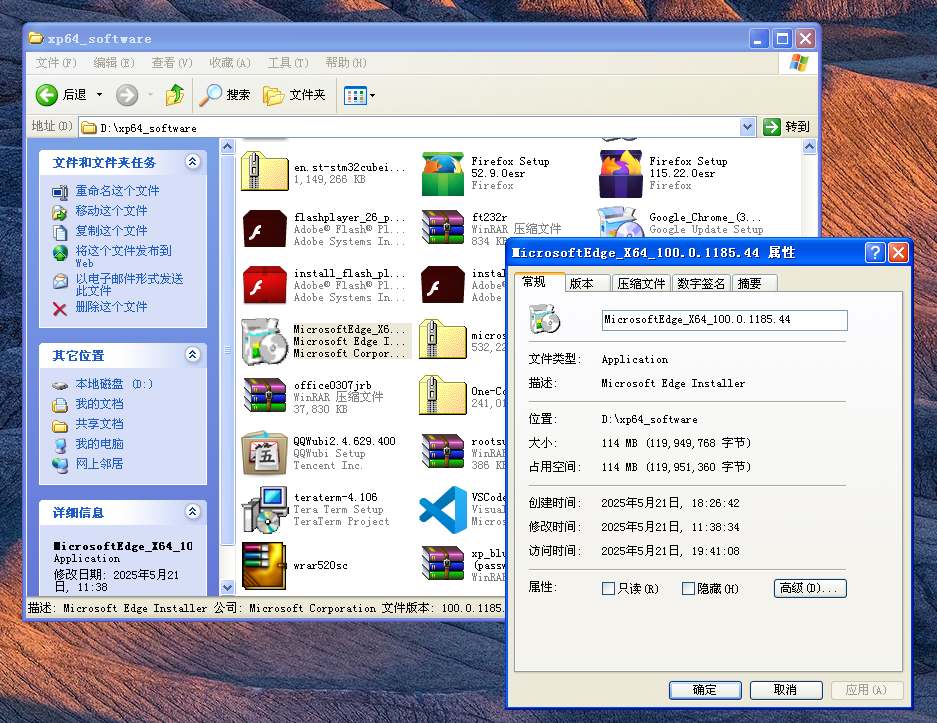This screenshot has width=937, height=723.
Task: Select the teraterm-4.106 setup icon
Action: point(265,509)
